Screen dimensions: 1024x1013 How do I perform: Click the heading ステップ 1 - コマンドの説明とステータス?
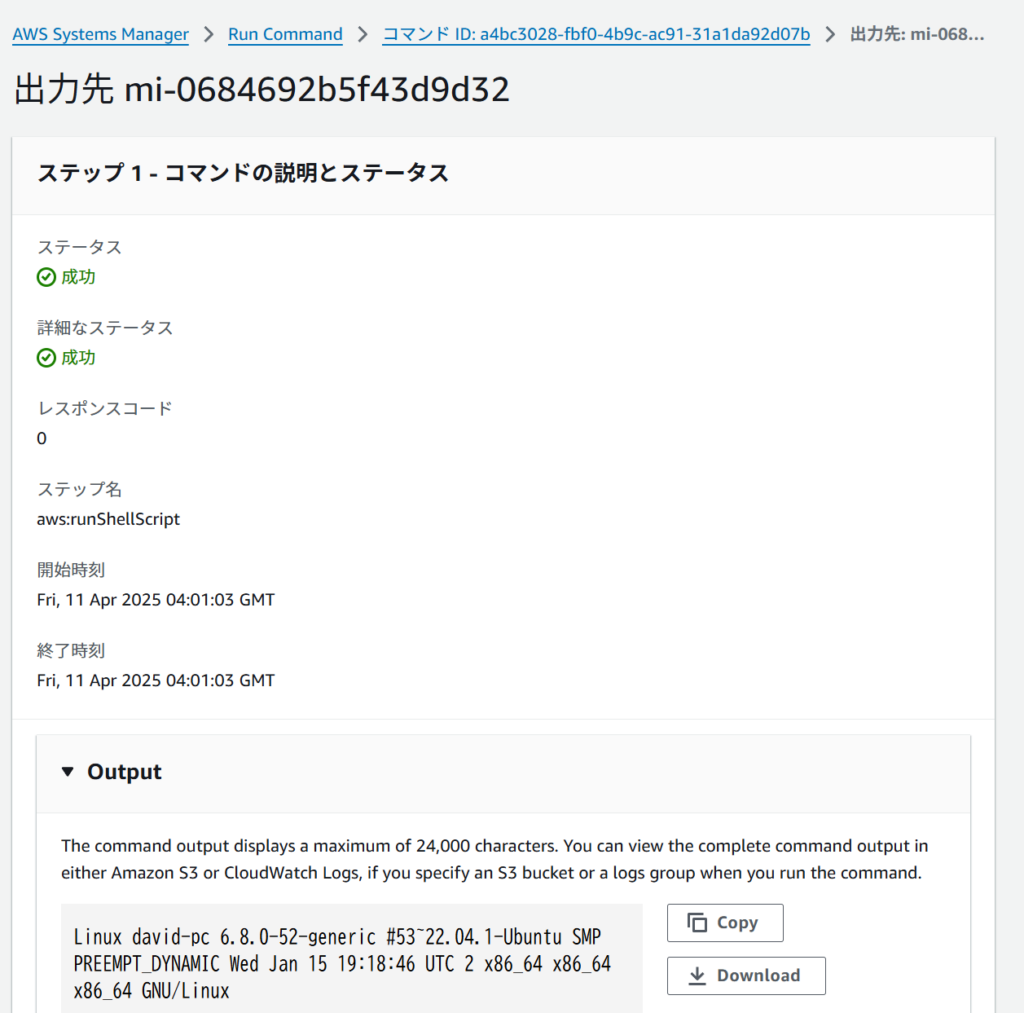(x=243, y=173)
